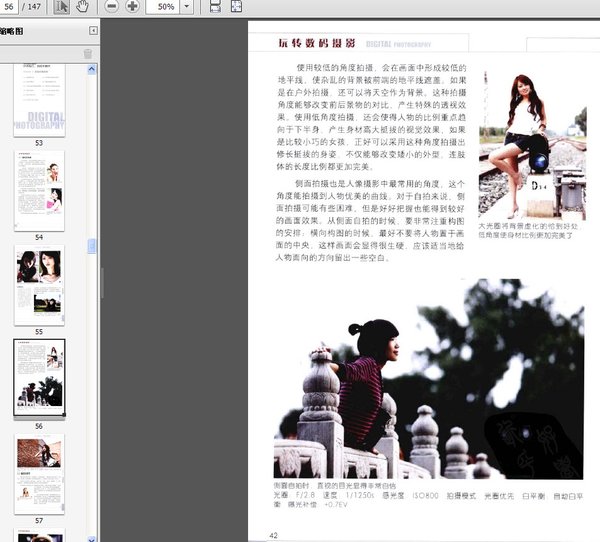Click the fit width scrolling icon
This screenshot has width=600, height=542.
pos(215,6)
